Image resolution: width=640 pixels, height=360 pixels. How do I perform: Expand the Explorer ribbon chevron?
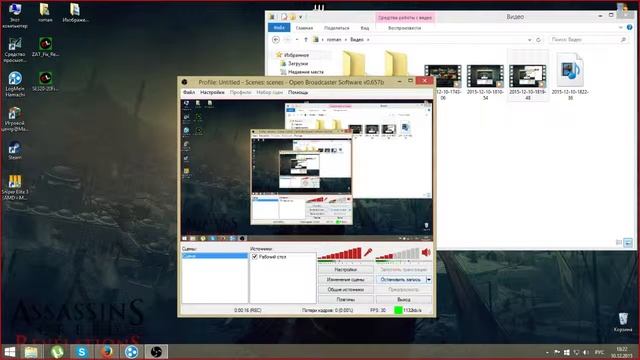pyautogui.click(x=621, y=27)
